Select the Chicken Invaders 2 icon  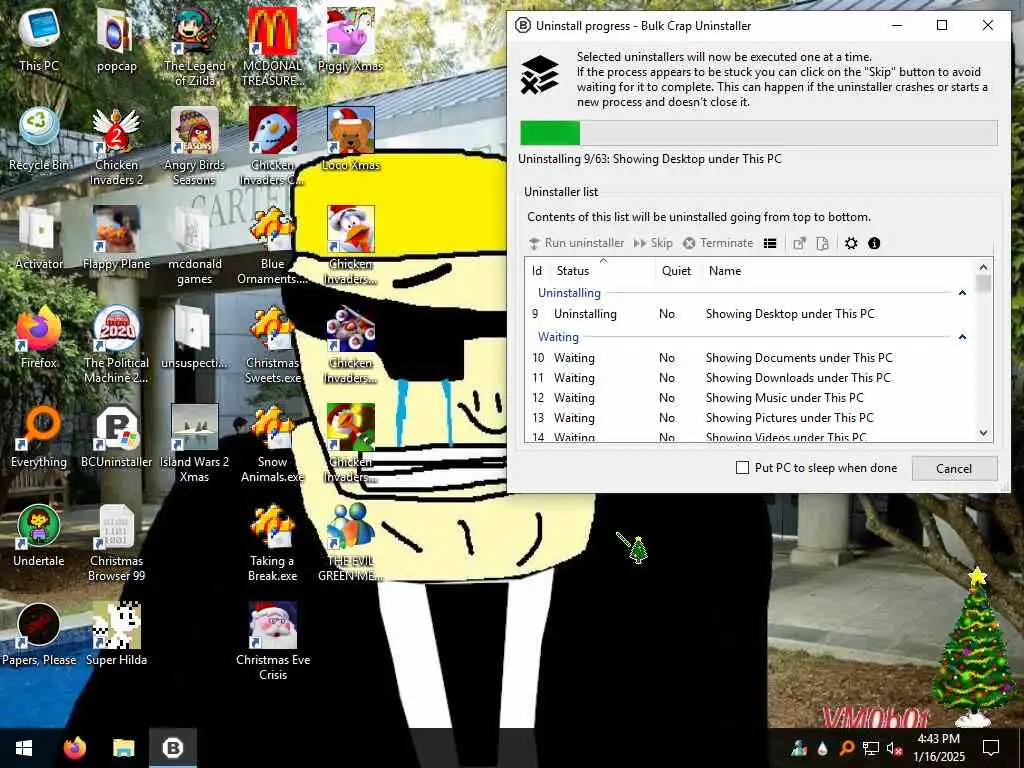coord(116,146)
